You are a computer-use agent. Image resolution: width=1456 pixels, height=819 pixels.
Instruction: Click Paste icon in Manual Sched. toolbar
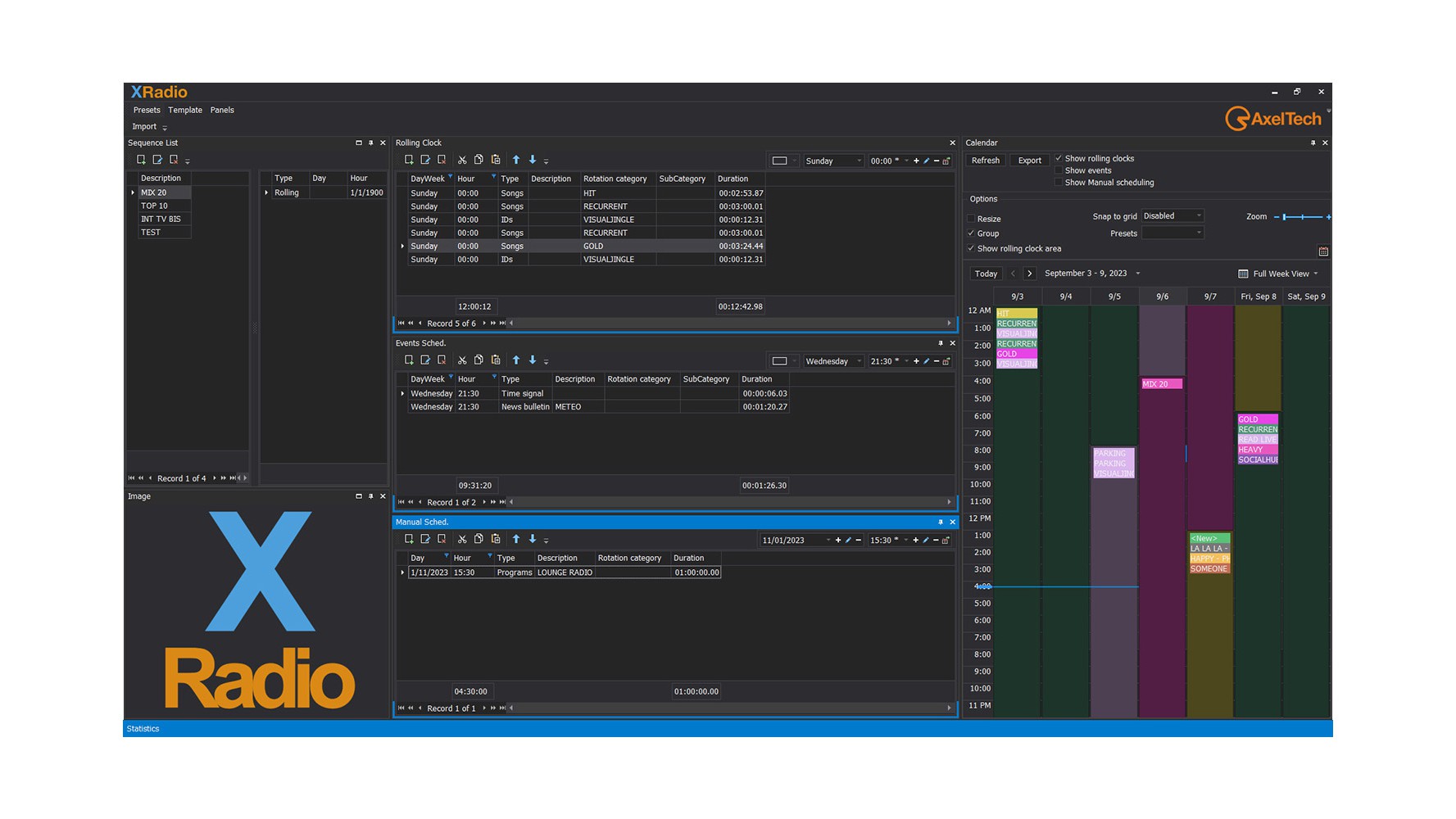pyautogui.click(x=496, y=539)
